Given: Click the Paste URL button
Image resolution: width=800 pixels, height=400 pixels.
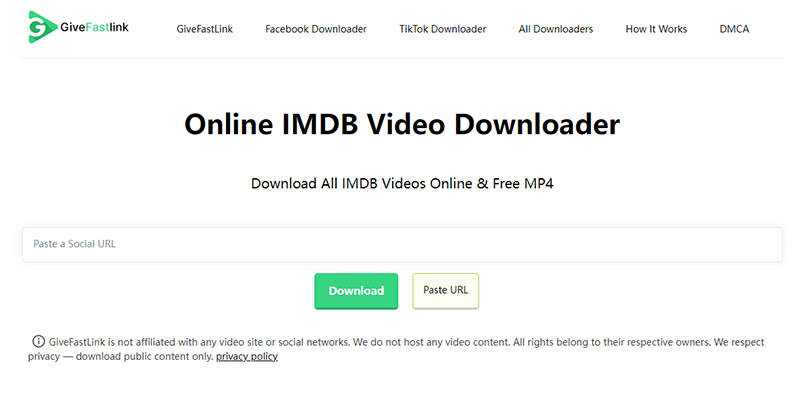Looking at the screenshot, I should pyautogui.click(x=445, y=290).
